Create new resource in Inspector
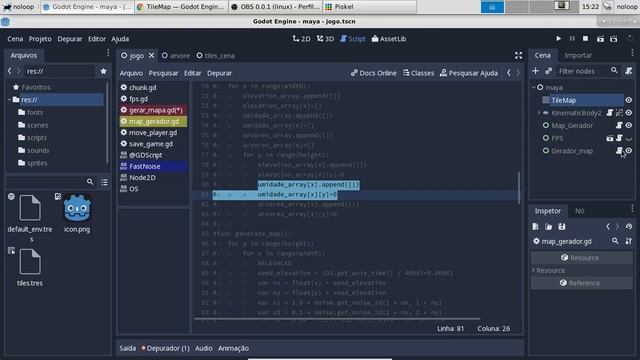 tap(536, 227)
